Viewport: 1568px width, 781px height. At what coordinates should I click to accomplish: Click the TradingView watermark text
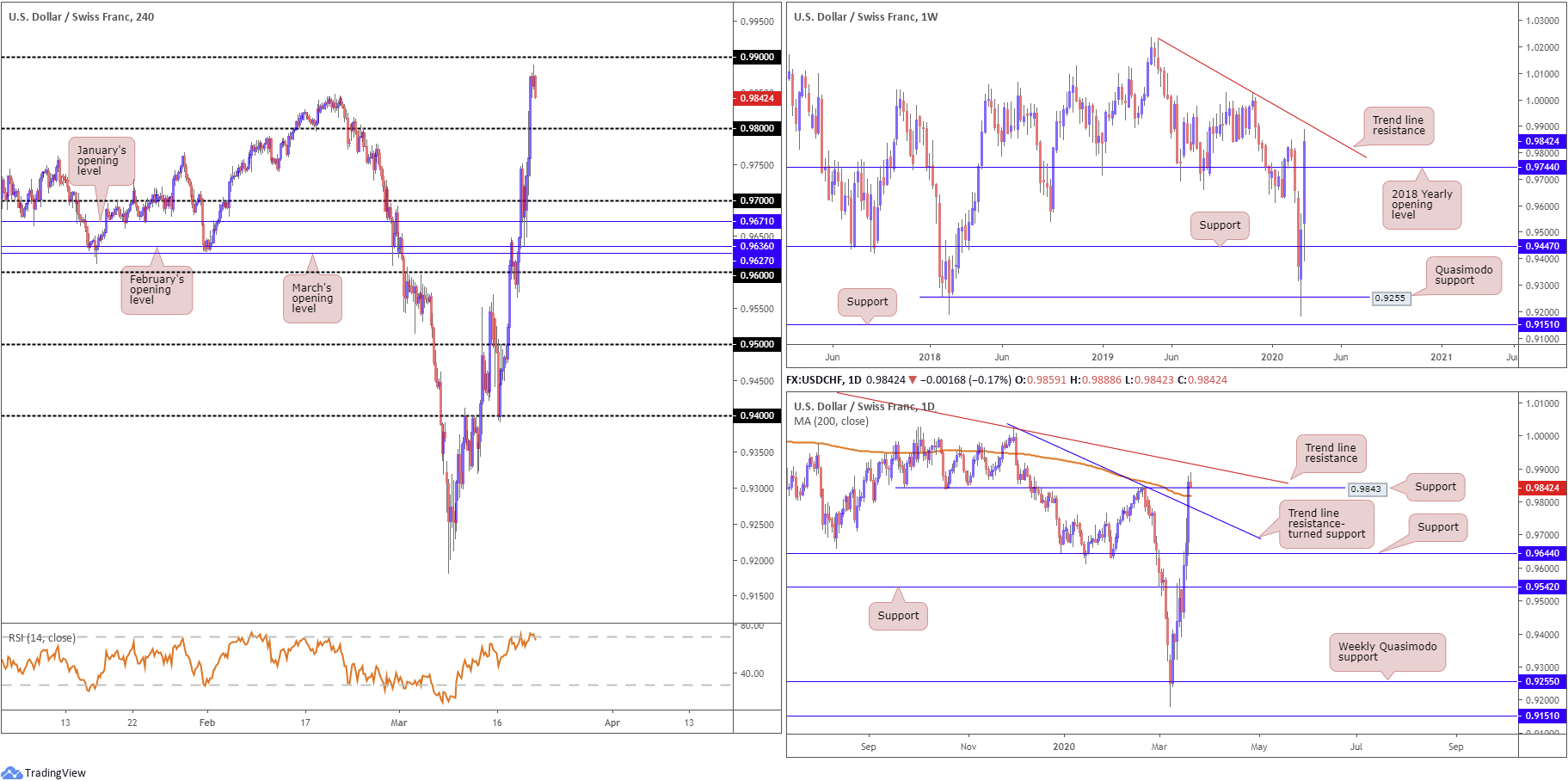[55, 772]
